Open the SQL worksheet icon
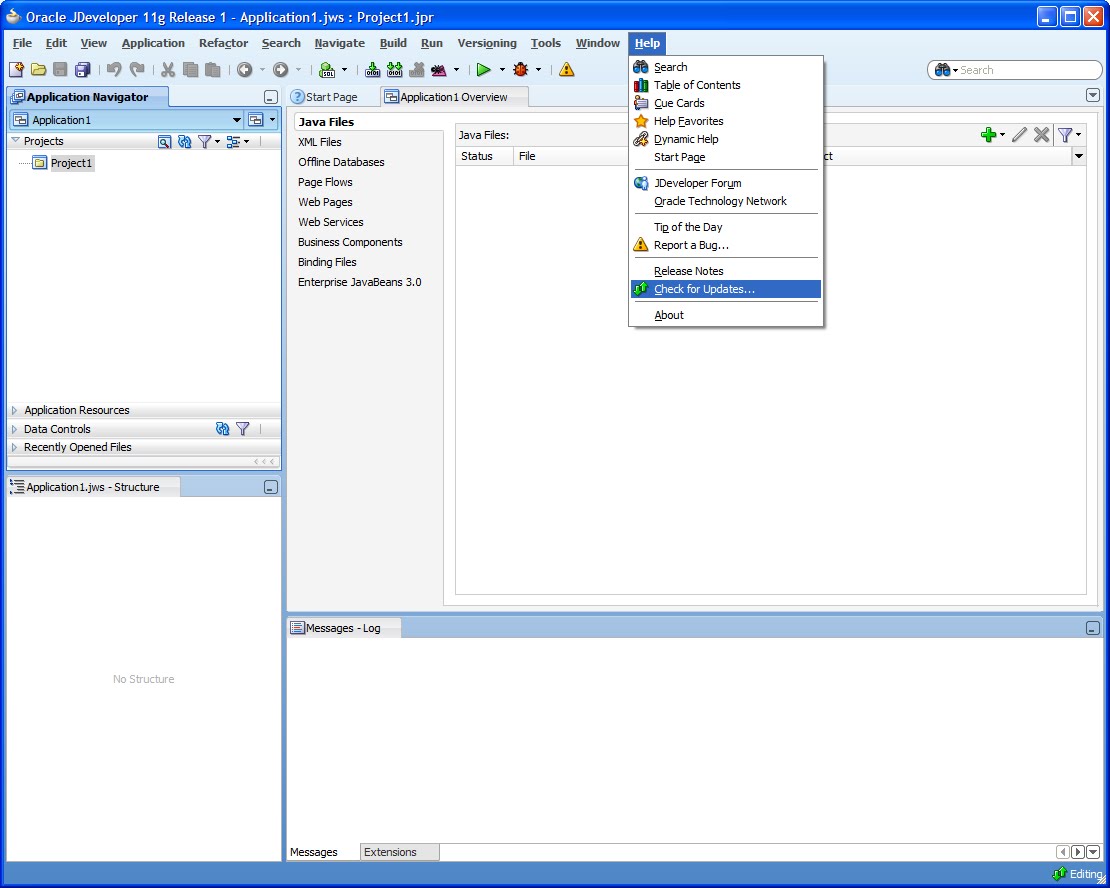Screen dimensions: 1110x888 tap(327, 69)
